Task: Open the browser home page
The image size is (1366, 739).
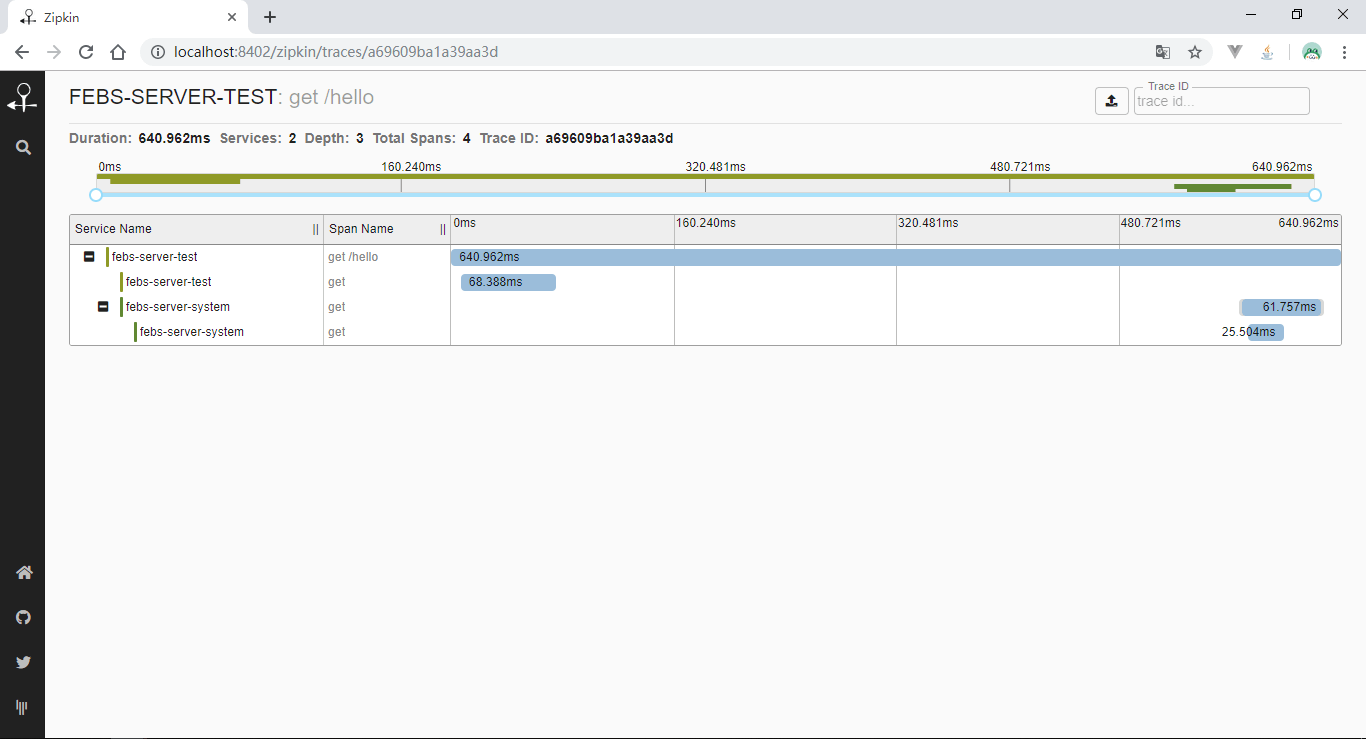Action: tap(118, 52)
